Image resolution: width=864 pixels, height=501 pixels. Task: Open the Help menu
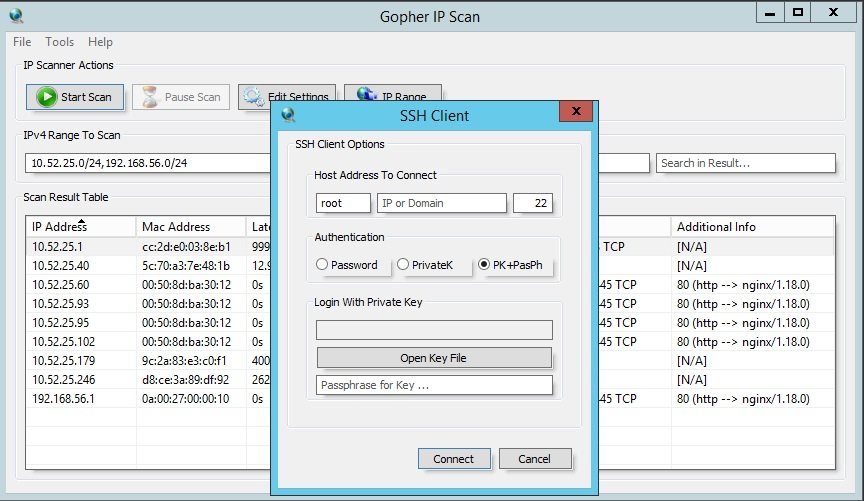[x=100, y=42]
